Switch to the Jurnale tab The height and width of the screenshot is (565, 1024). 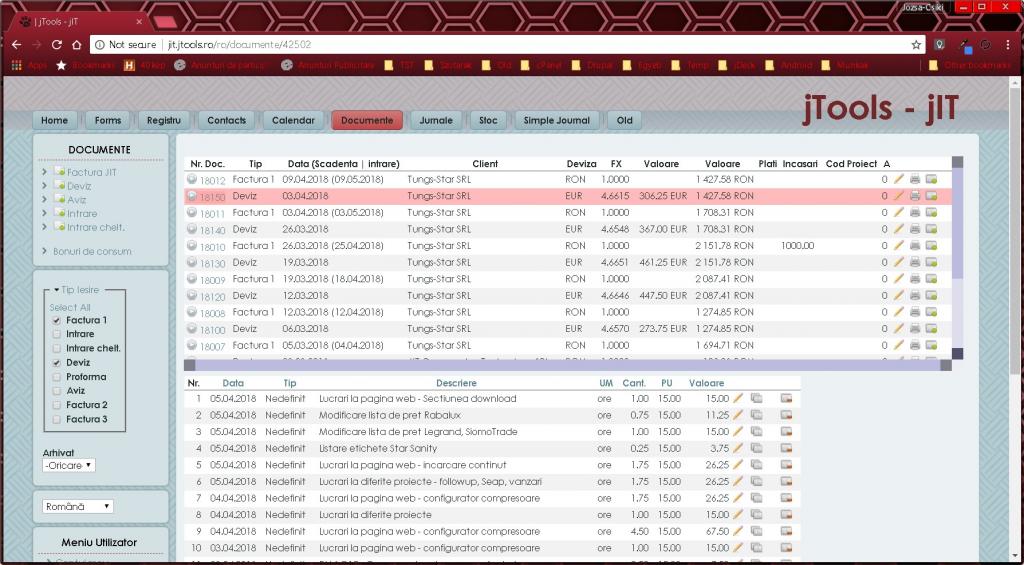[435, 120]
